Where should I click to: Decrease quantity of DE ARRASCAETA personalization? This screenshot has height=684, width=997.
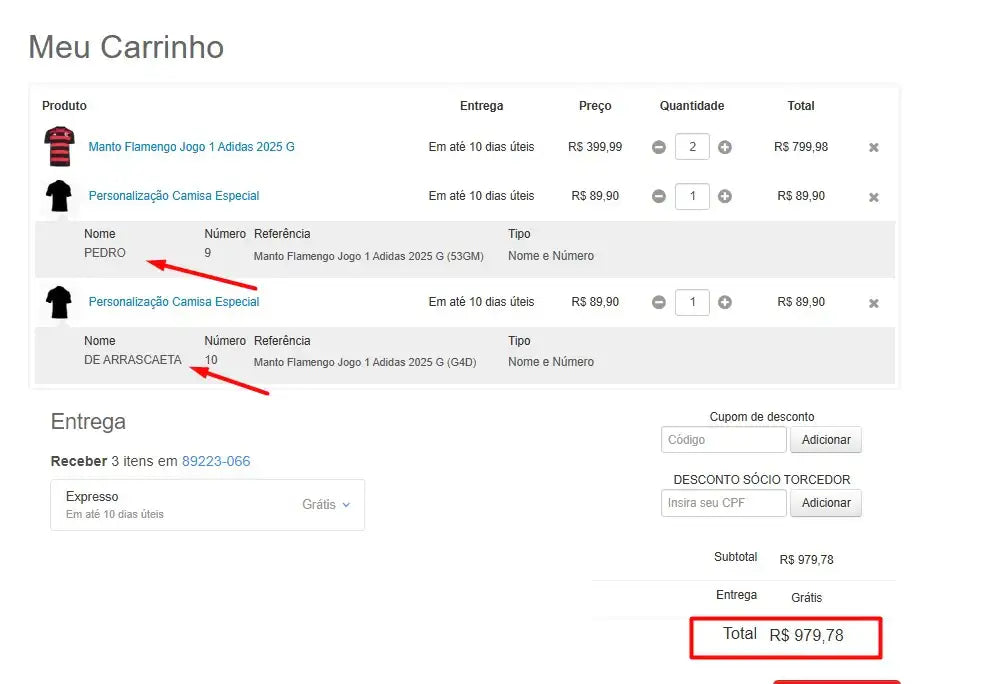tap(658, 302)
